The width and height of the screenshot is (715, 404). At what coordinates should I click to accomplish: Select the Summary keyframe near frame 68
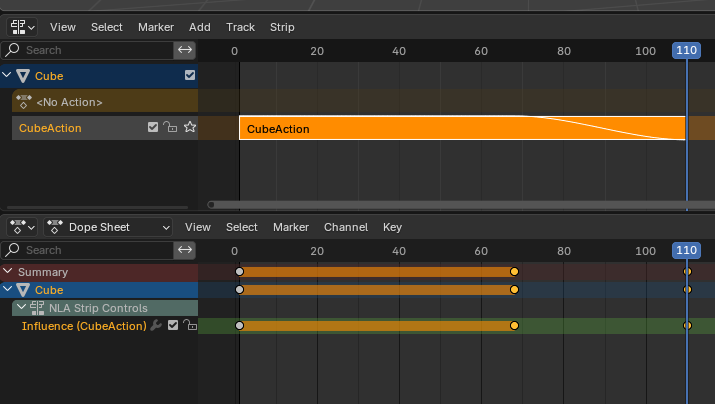(514, 272)
